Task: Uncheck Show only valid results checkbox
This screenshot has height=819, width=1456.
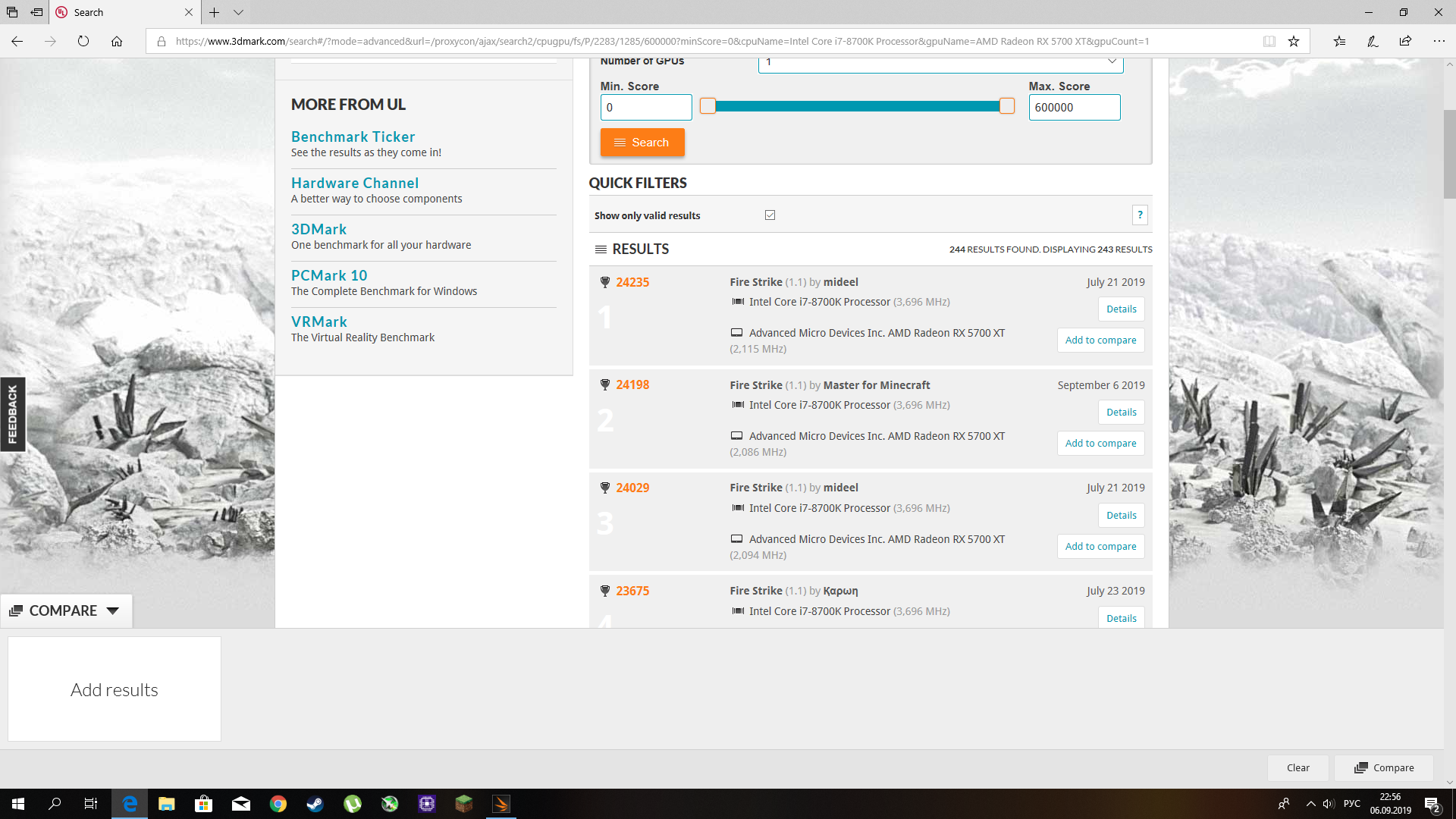Action: coord(770,215)
